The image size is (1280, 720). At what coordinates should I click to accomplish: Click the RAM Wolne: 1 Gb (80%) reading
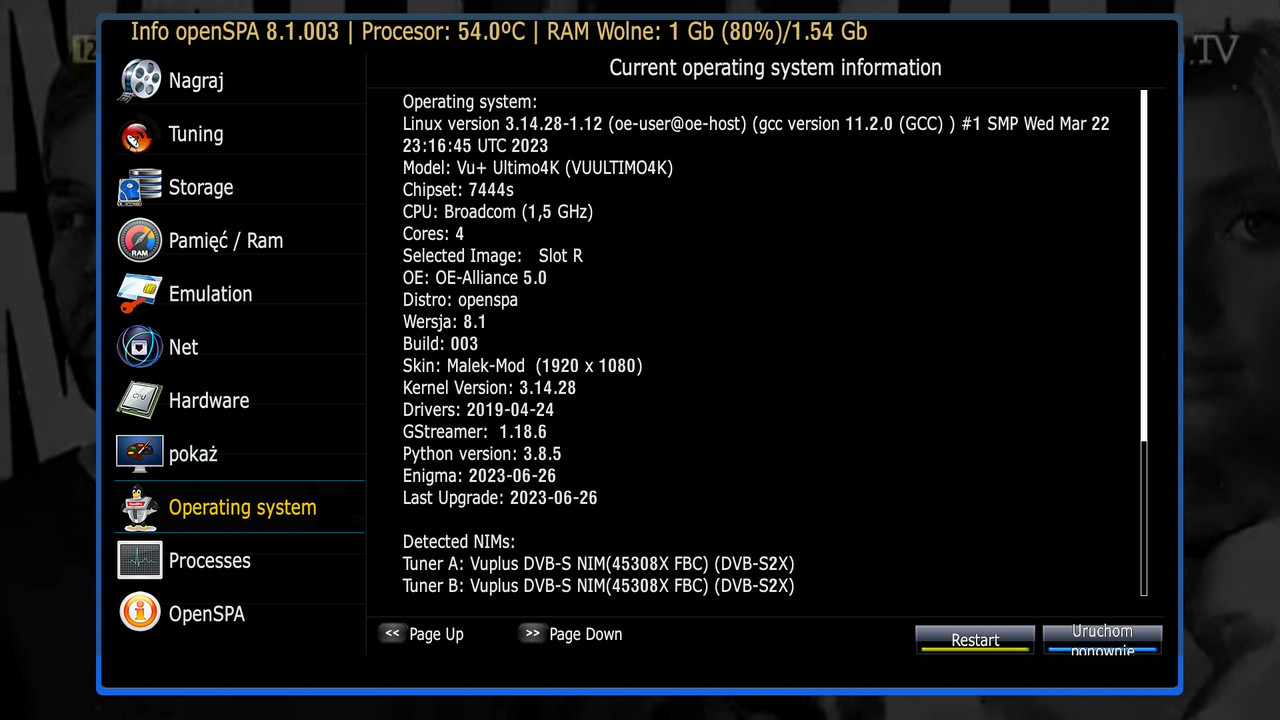coord(667,31)
